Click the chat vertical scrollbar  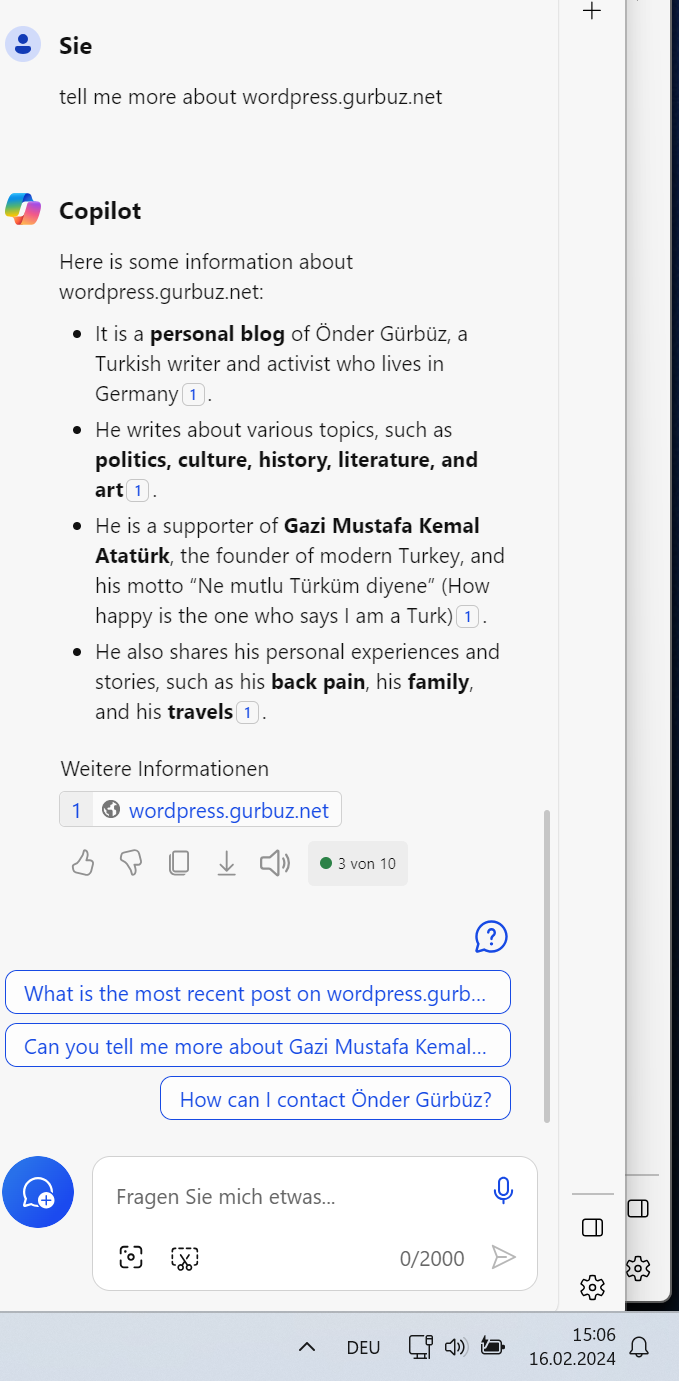coord(546,965)
